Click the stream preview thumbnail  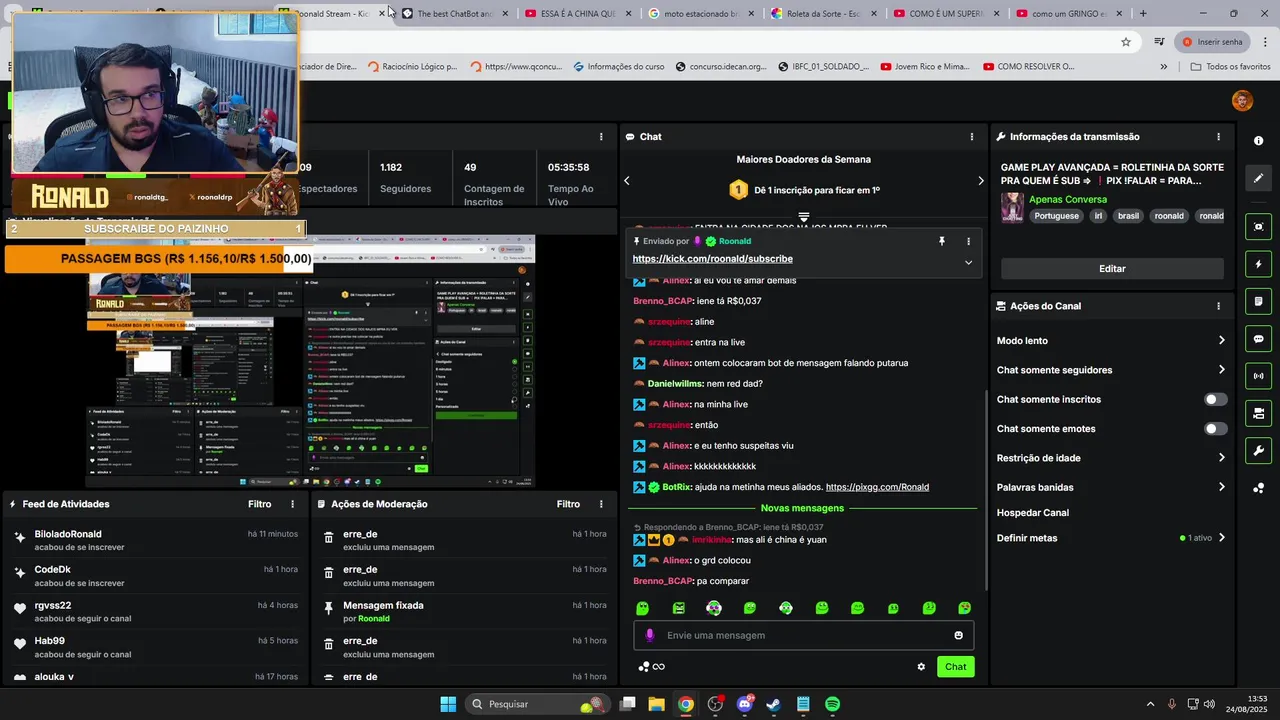pos(310,362)
